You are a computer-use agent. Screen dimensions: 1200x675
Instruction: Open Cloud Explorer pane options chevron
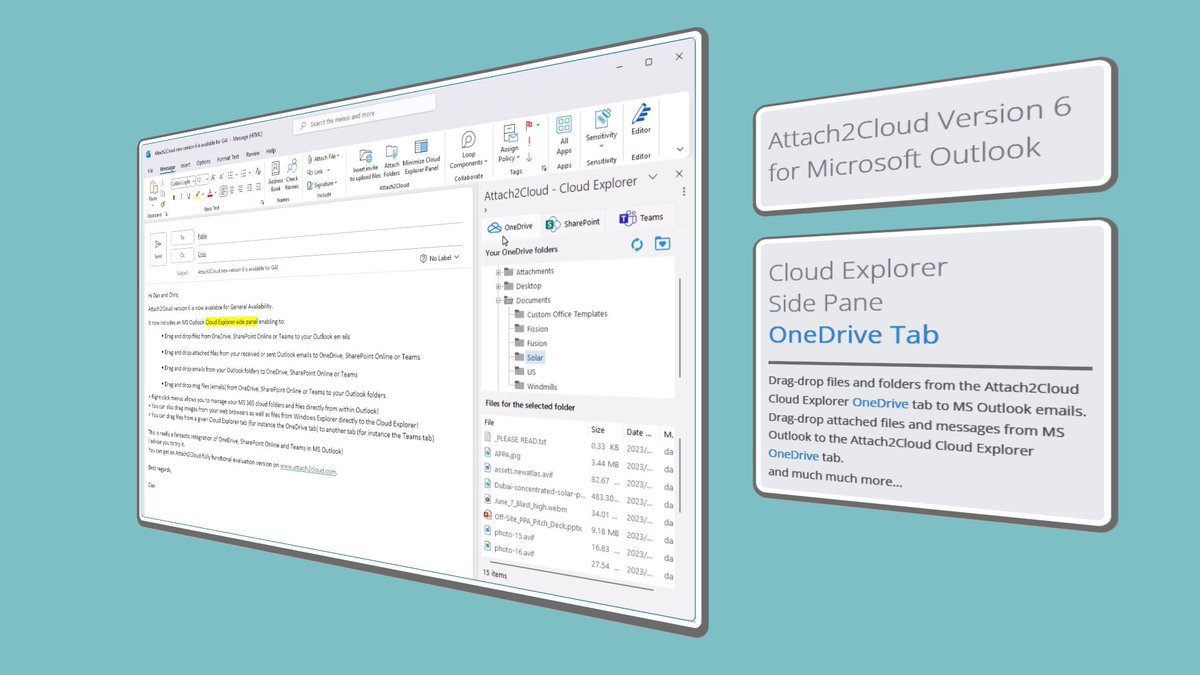coord(653,177)
